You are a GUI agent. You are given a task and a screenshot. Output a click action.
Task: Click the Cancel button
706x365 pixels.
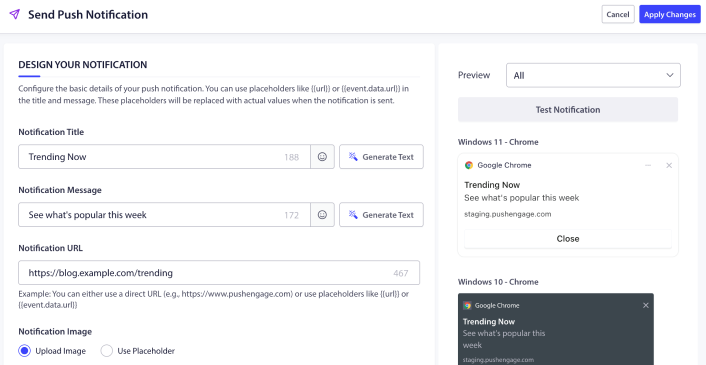coord(618,14)
